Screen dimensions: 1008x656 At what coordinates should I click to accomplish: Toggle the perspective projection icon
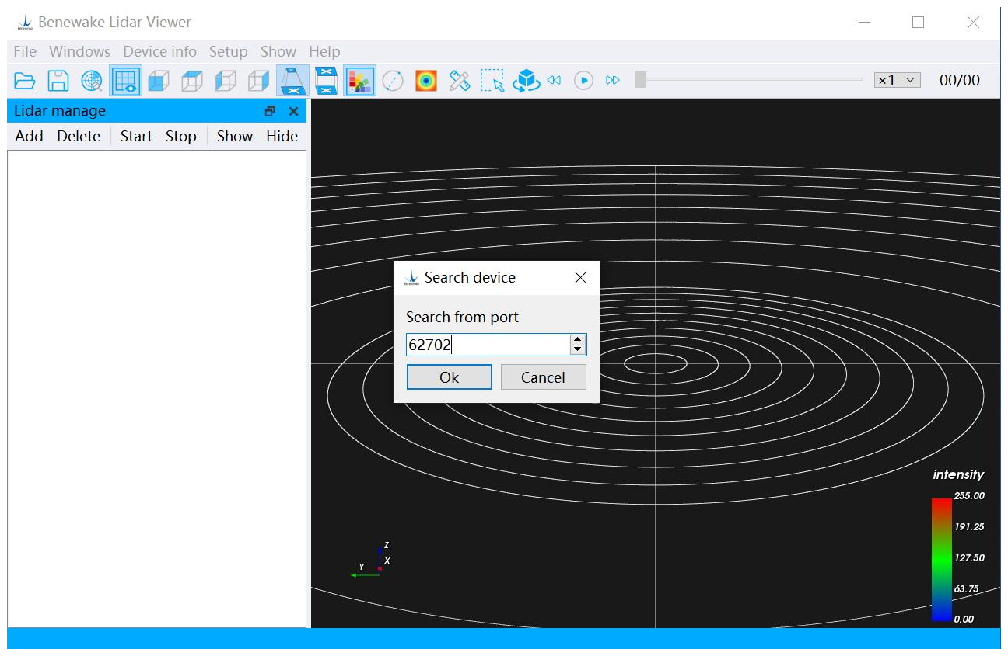pyautogui.click(x=292, y=81)
